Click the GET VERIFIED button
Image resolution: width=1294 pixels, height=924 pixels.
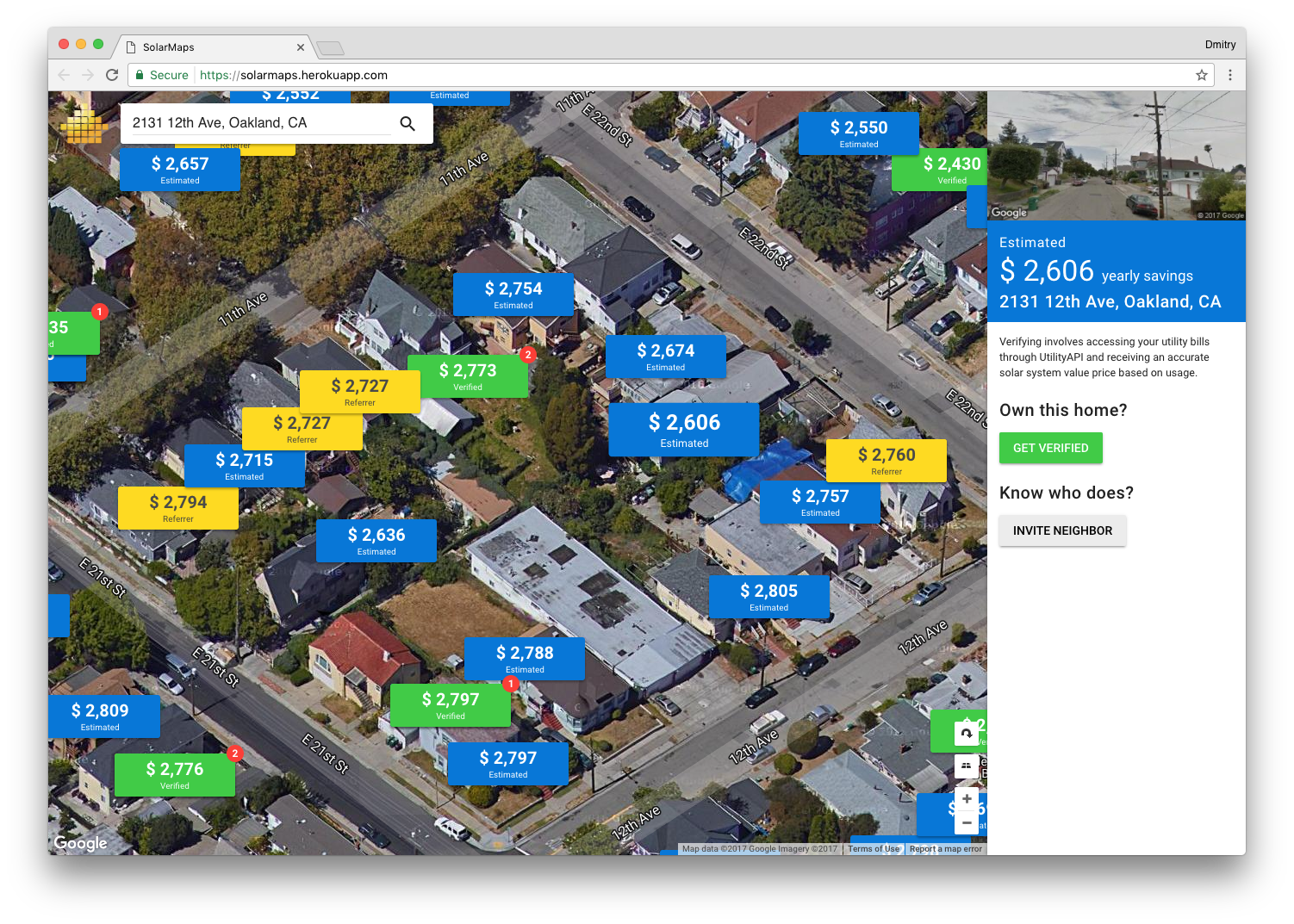click(1050, 448)
